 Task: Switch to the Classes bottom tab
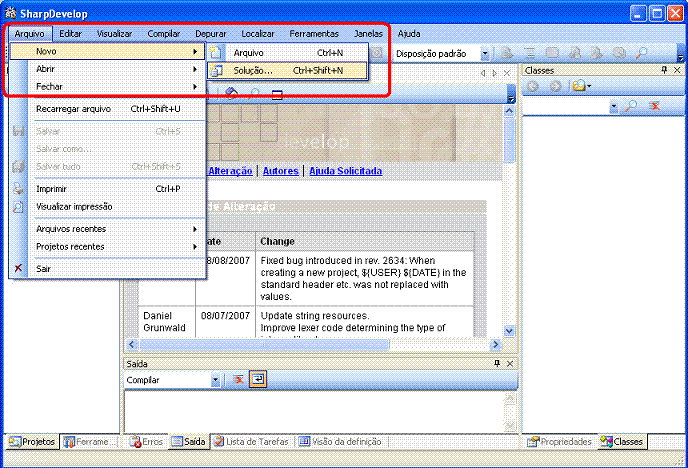pos(622,442)
